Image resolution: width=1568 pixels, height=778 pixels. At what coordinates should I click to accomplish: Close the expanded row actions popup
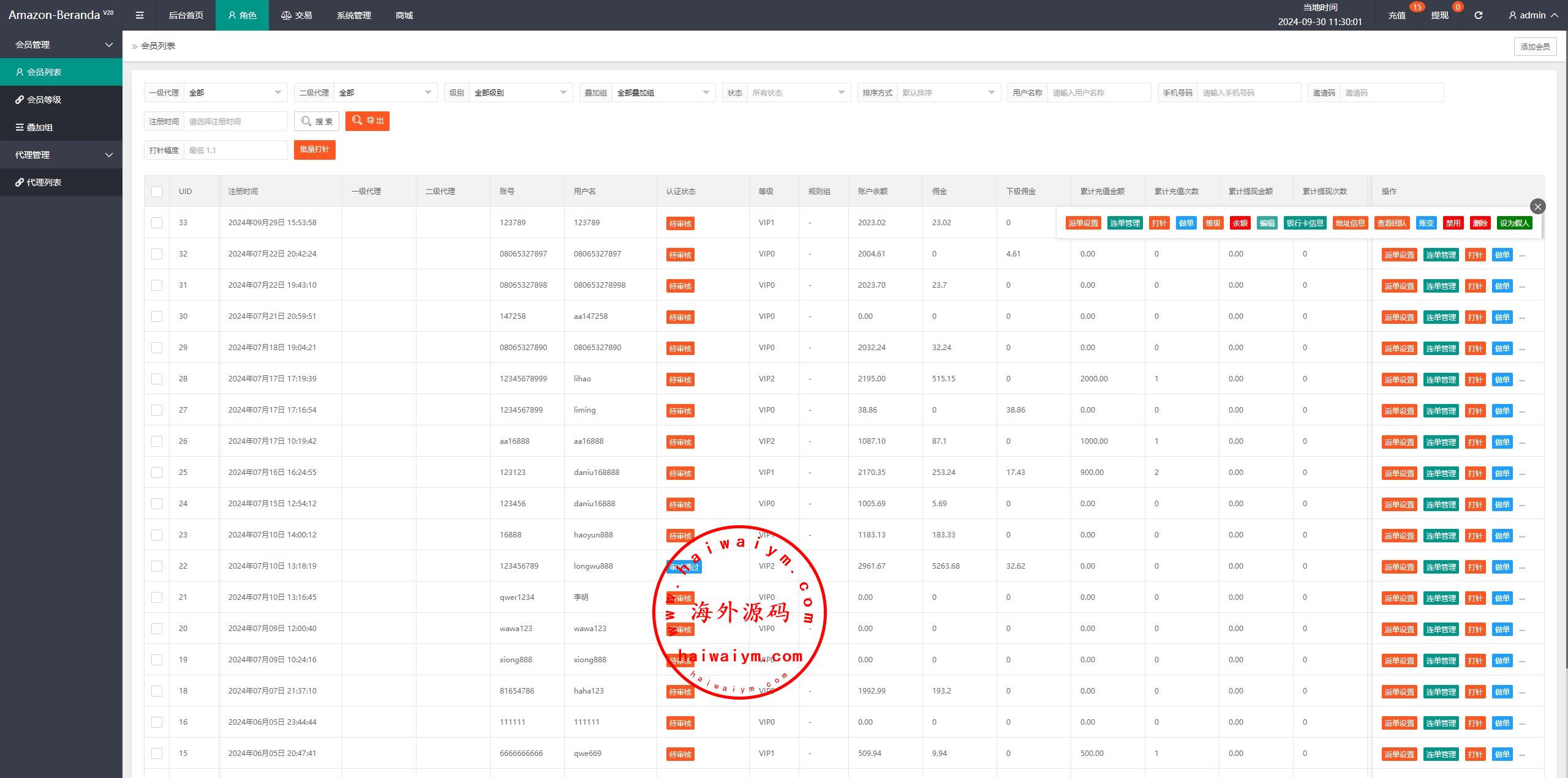pos(1537,206)
